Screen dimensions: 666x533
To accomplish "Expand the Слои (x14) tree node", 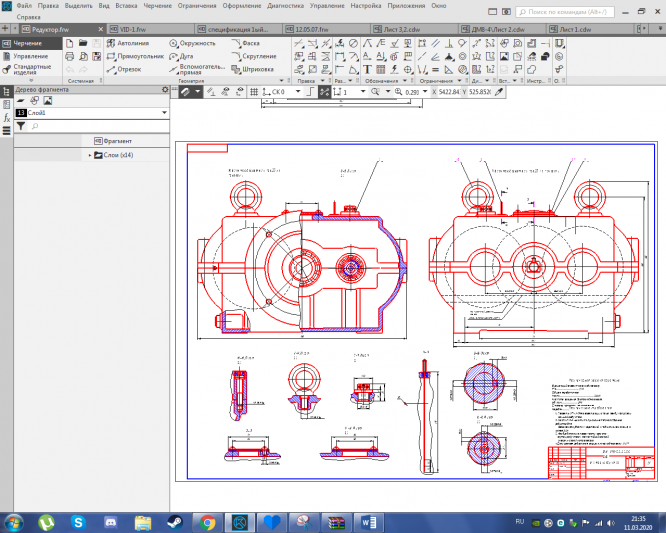I will click(x=90, y=156).
